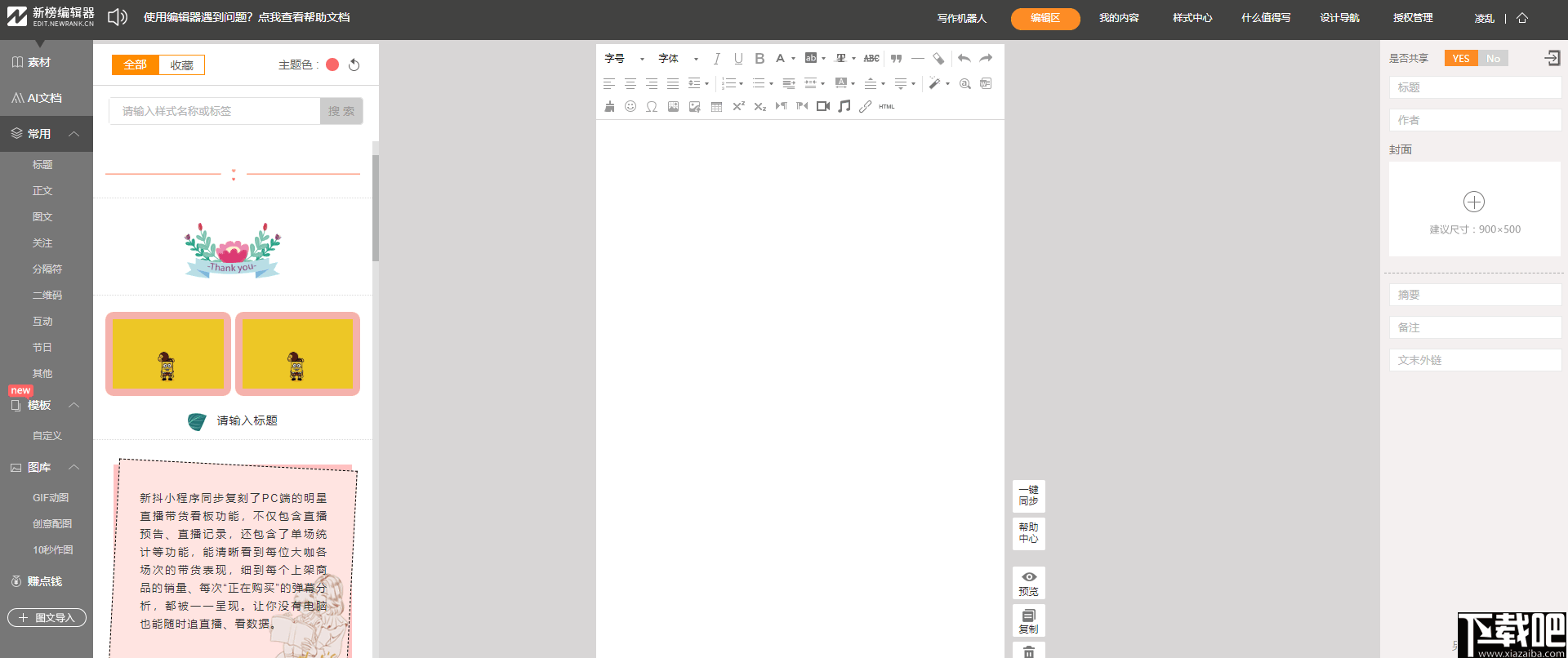The height and width of the screenshot is (658, 1568).
Task: Toggle italic text formatting
Action: pyautogui.click(x=716, y=59)
